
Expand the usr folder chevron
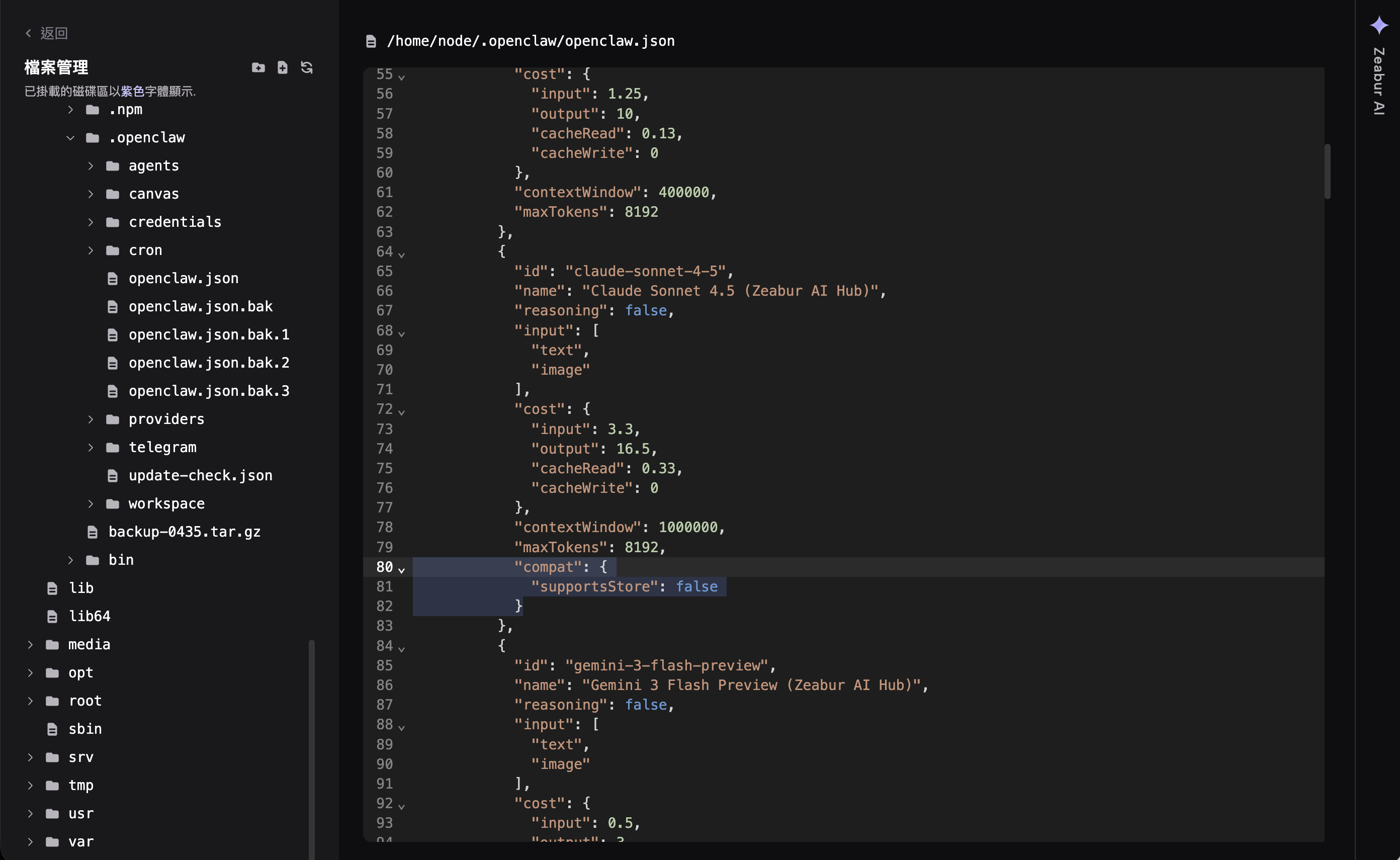[x=30, y=814]
